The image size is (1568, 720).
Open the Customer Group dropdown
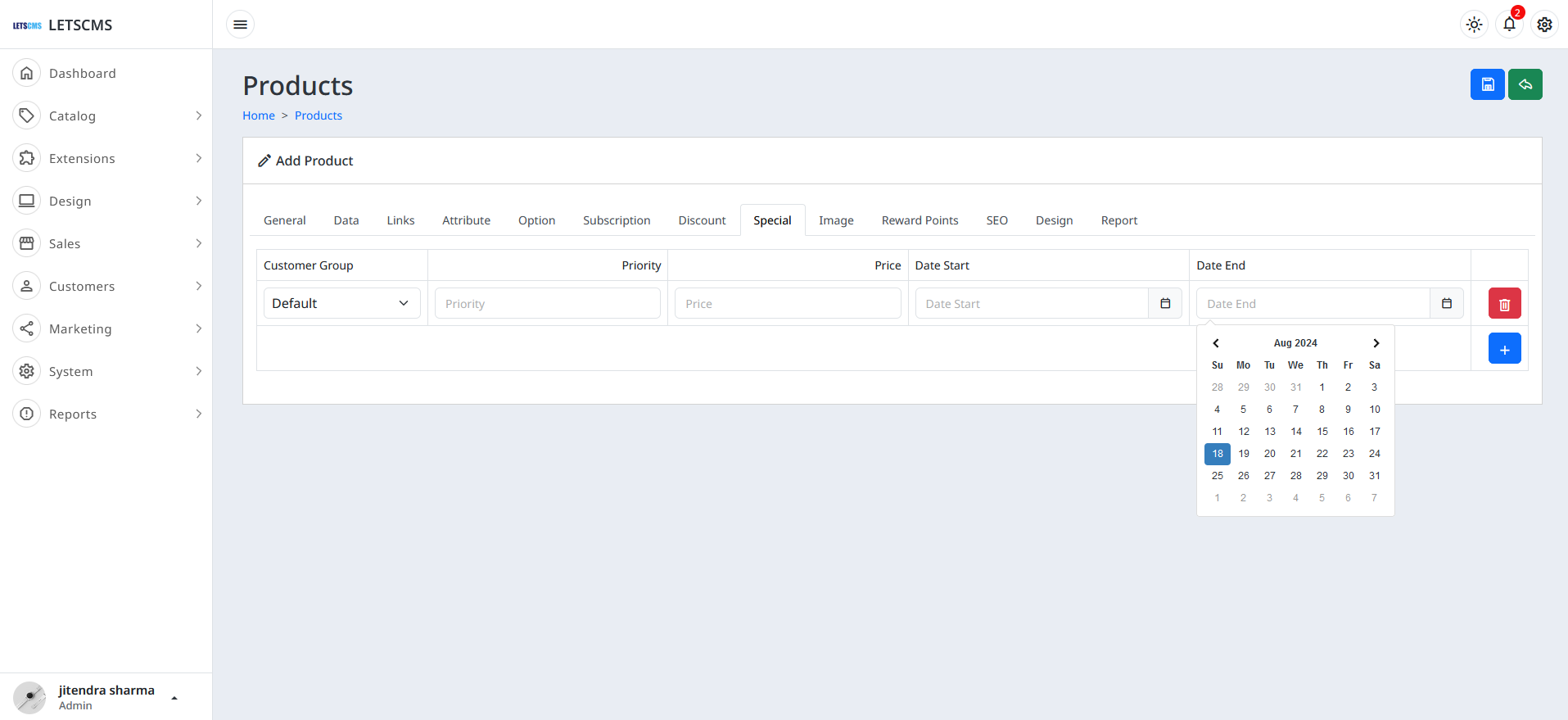pos(341,304)
